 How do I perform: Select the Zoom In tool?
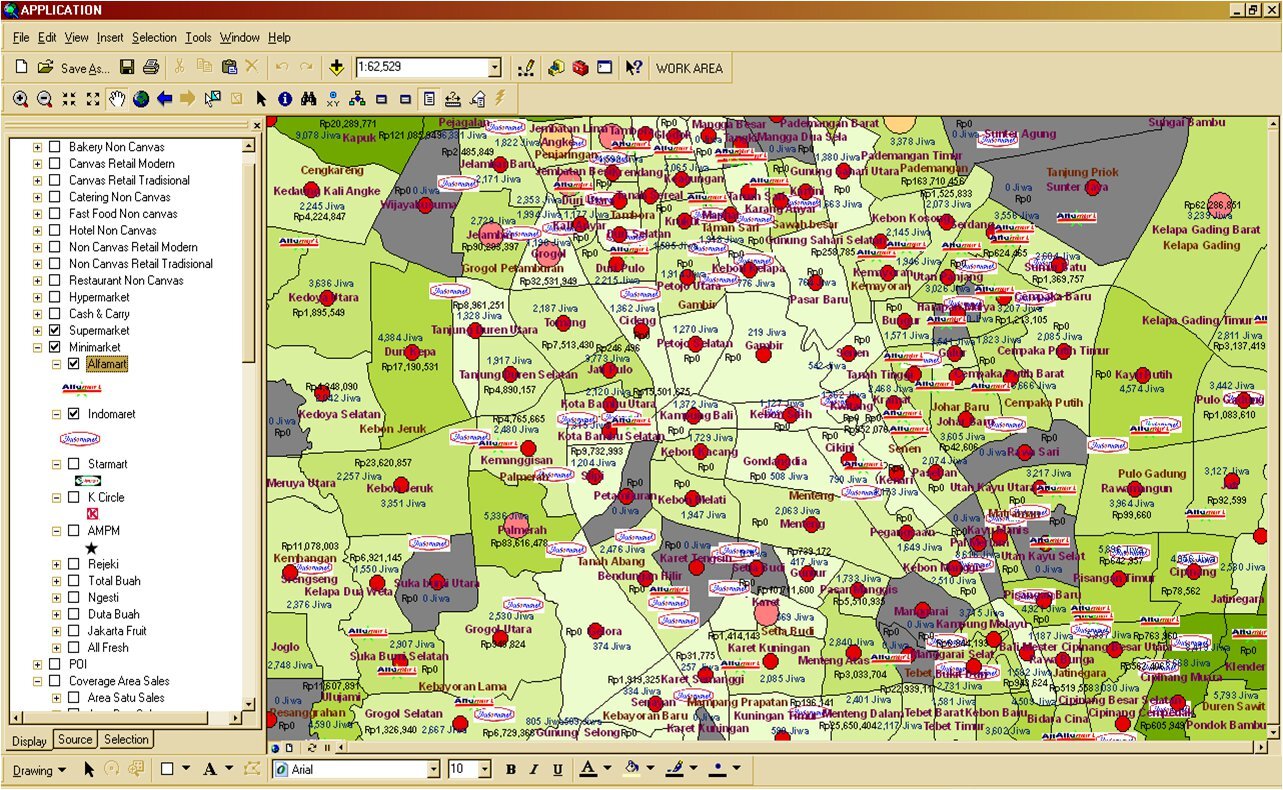pos(21,99)
